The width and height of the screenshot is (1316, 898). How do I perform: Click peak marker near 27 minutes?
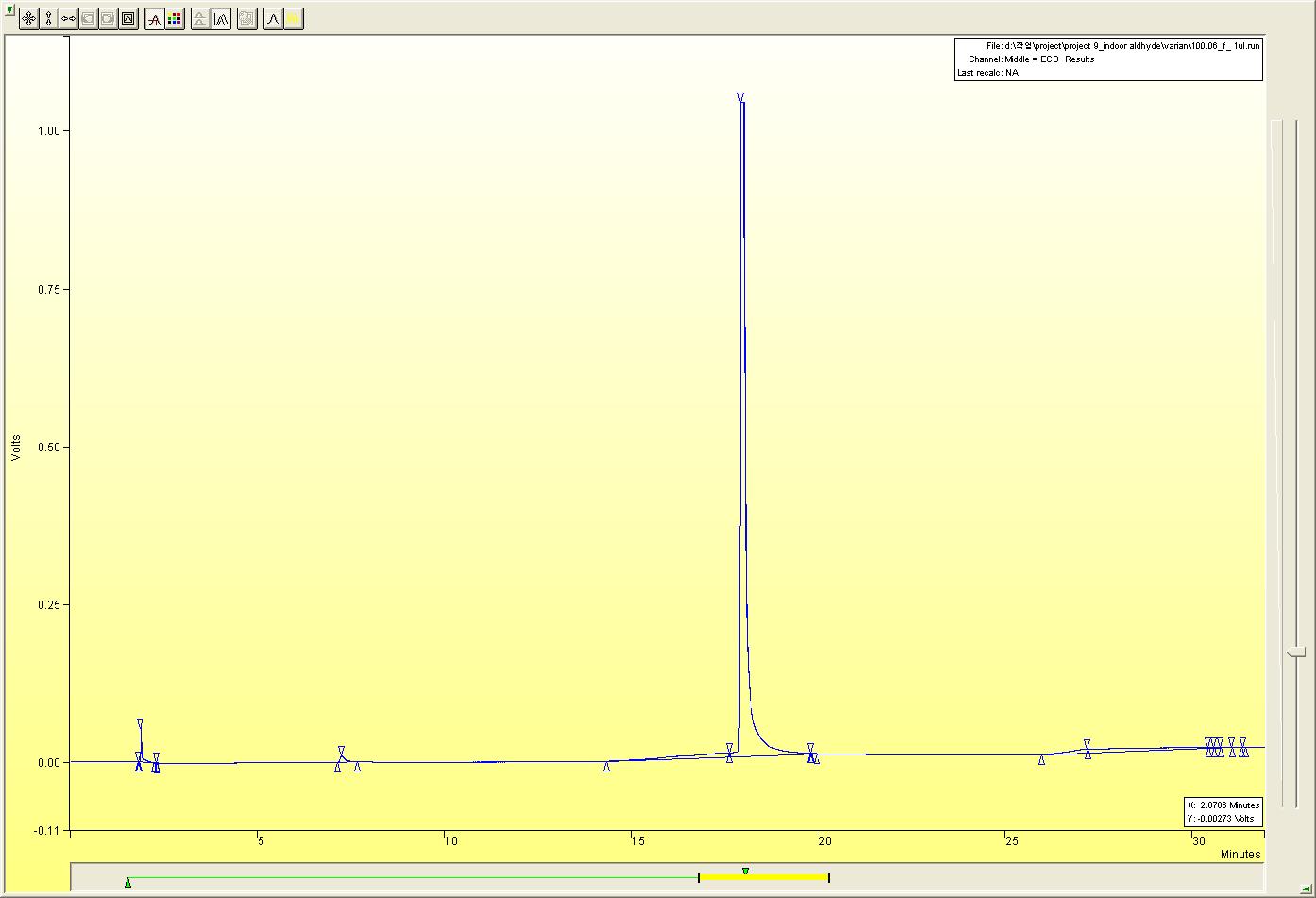pyautogui.click(x=1088, y=743)
